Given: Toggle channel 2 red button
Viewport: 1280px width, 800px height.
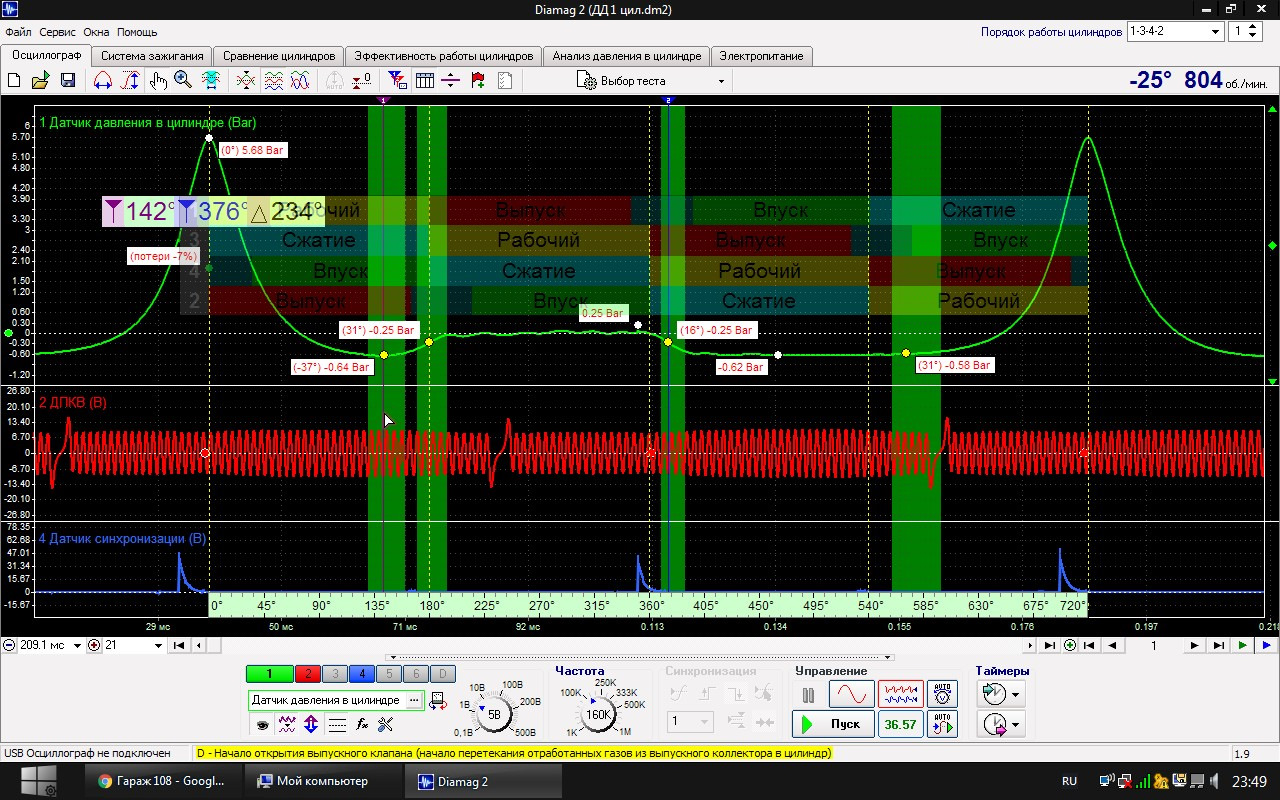Looking at the screenshot, I should pos(308,674).
